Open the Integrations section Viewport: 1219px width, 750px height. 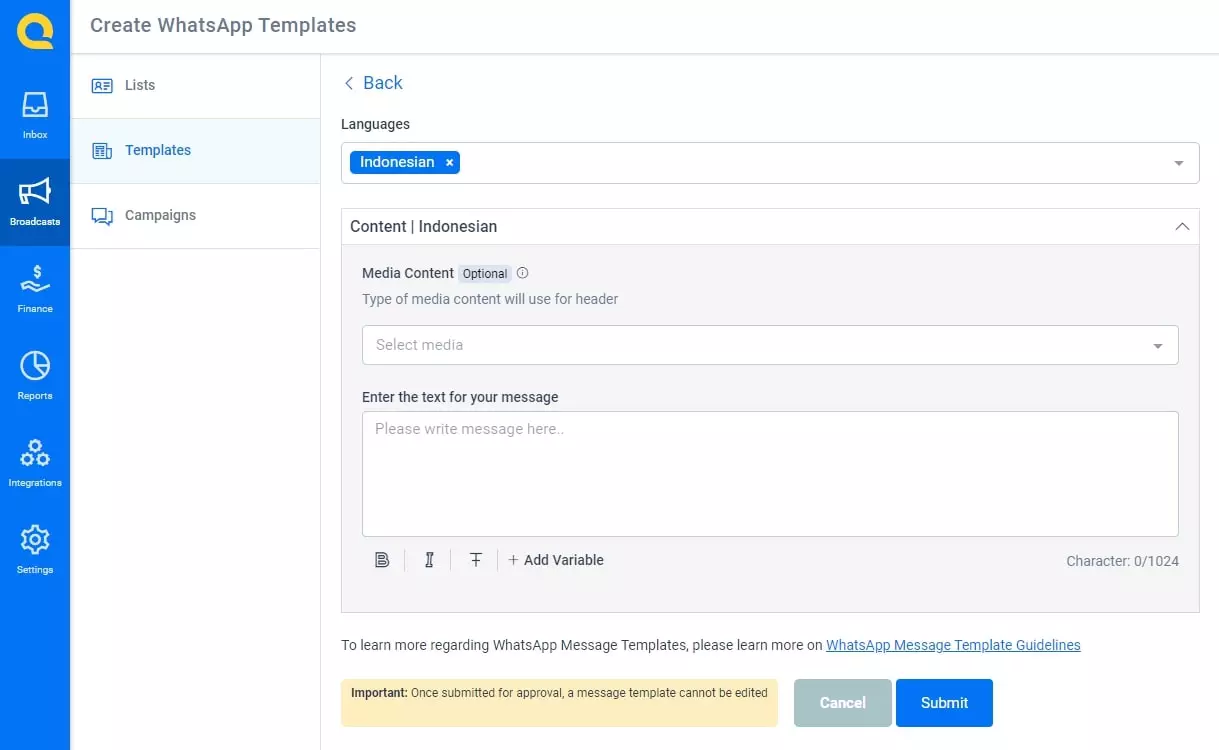click(x=35, y=463)
